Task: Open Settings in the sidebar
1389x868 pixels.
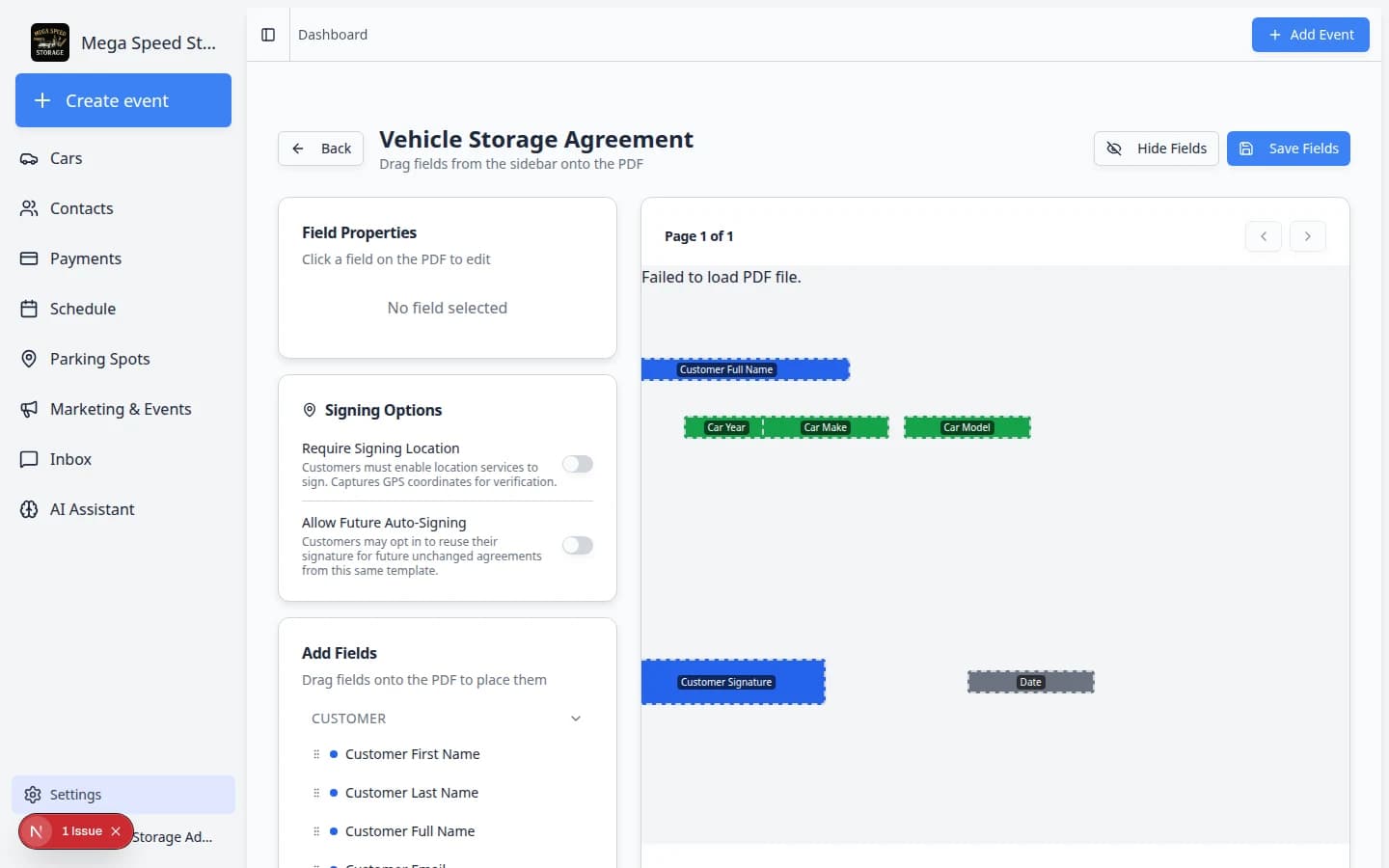Action: click(x=123, y=795)
